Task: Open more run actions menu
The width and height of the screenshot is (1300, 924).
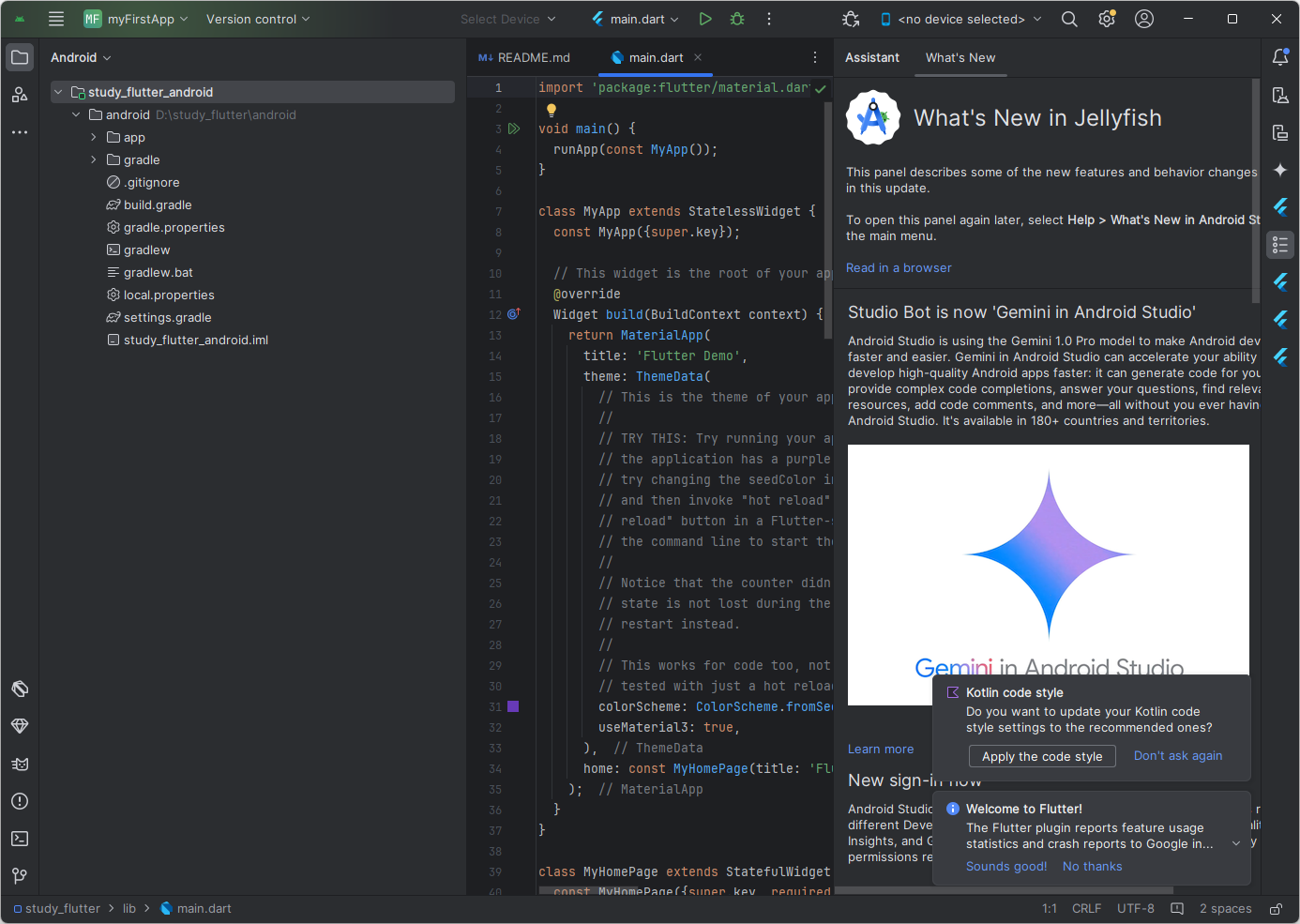Action: coord(769,19)
